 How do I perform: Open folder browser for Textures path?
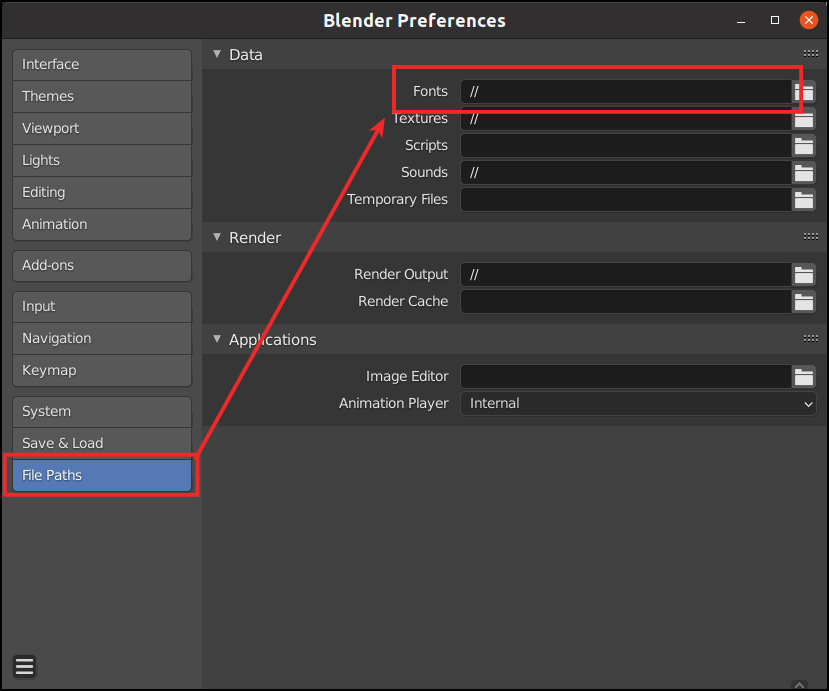804,119
